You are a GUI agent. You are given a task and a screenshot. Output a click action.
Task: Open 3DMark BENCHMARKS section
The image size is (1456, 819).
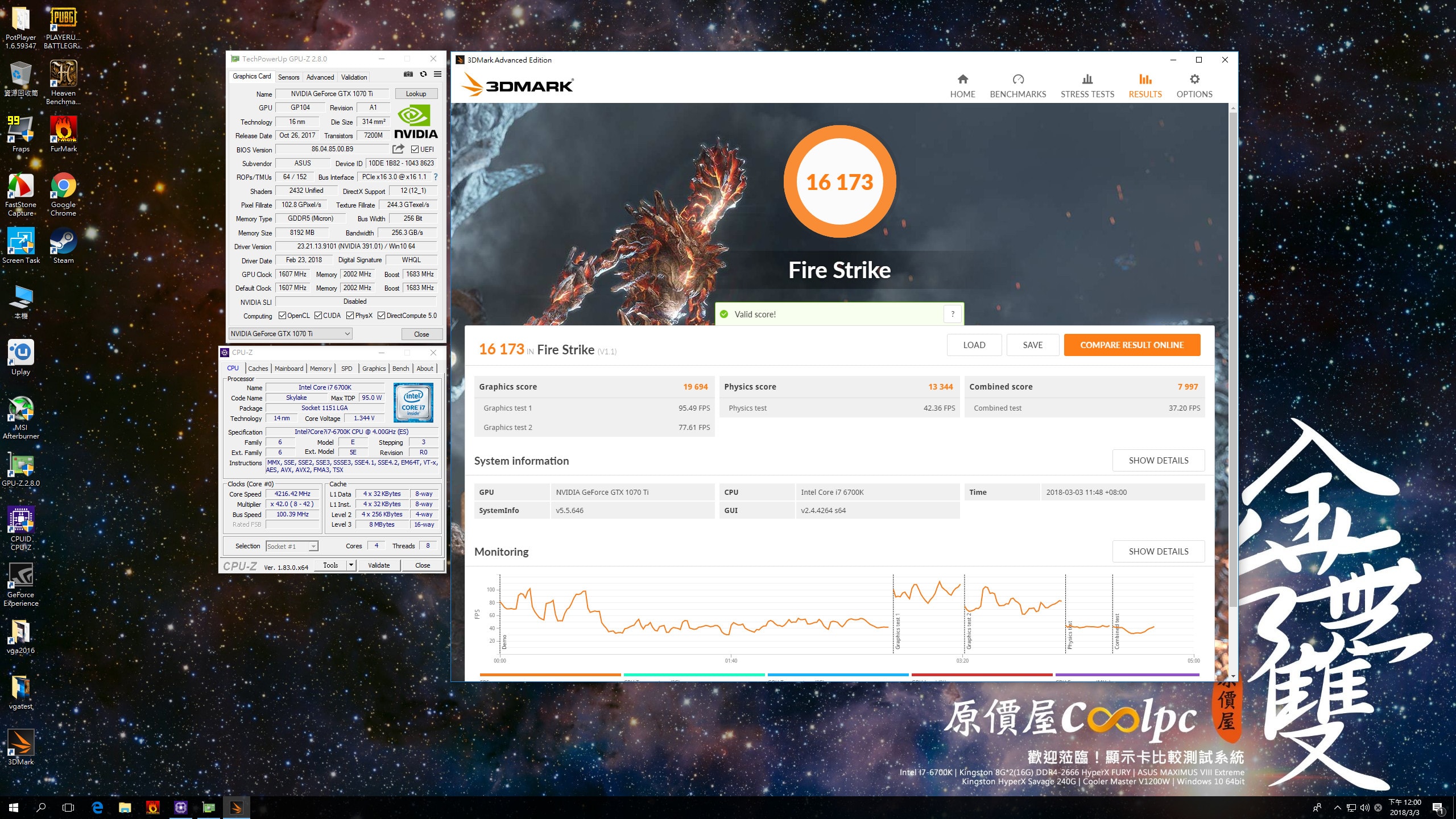(1017, 86)
